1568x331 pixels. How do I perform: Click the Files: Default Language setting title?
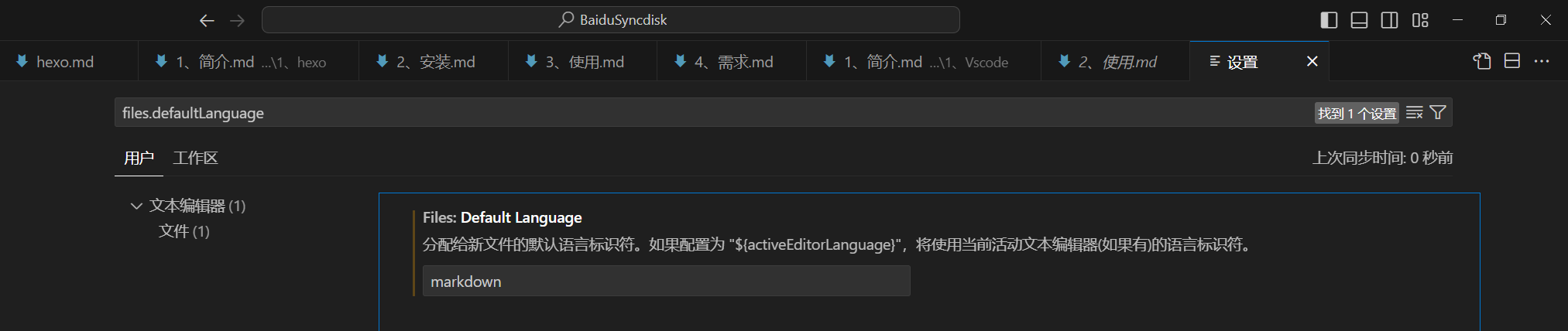pyautogui.click(x=502, y=217)
